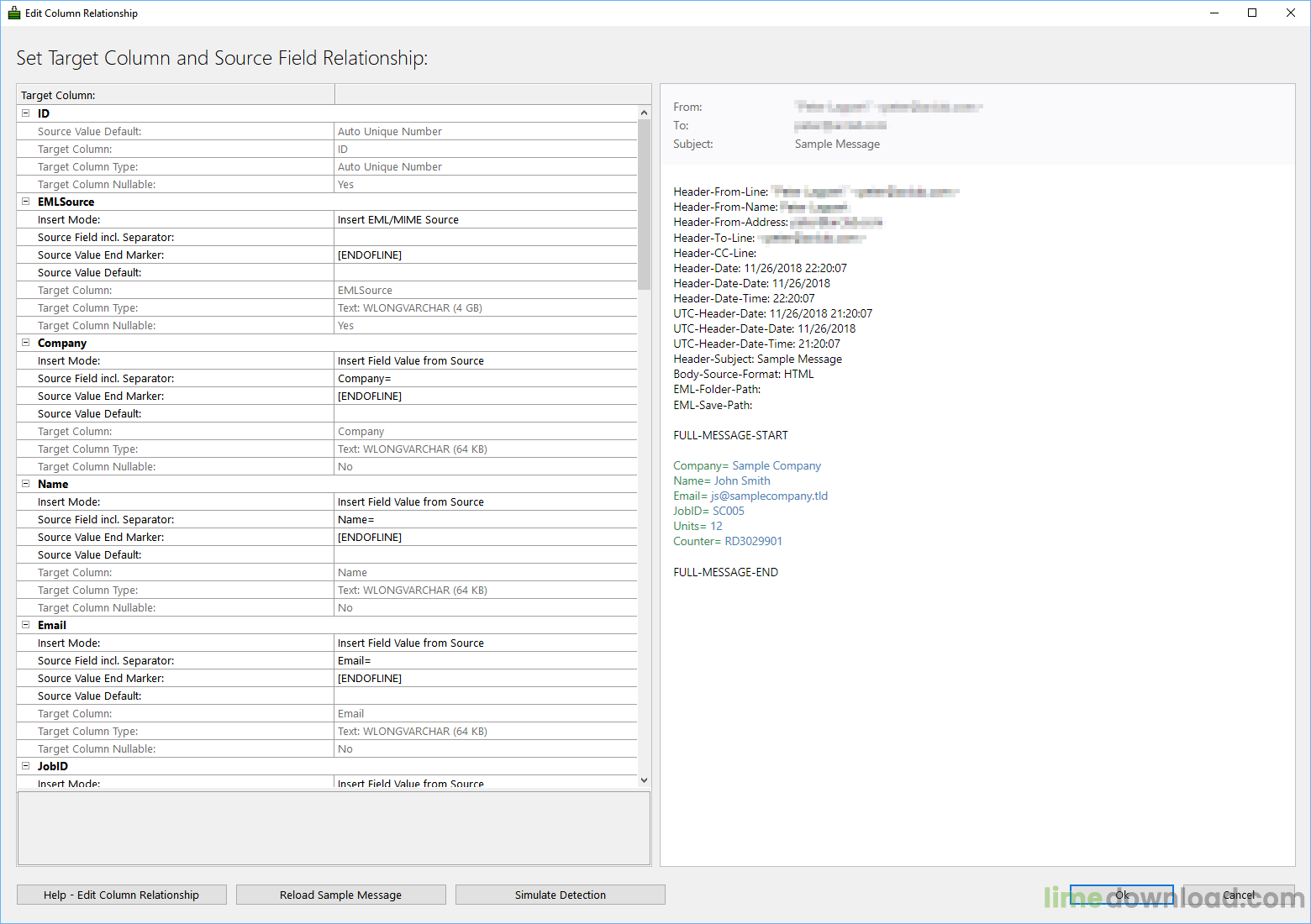The image size is (1311, 924).
Task: Collapse the Name property group
Action: click(x=25, y=484)
